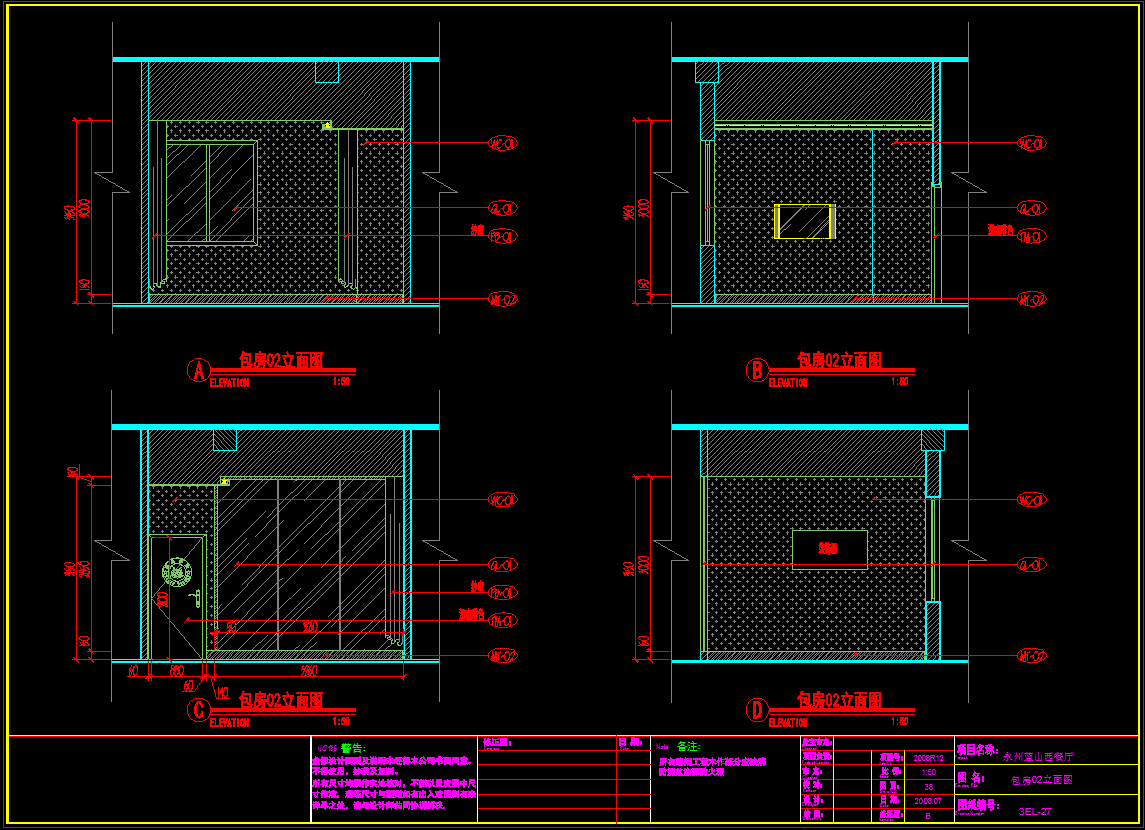Click the circled A elevation marker
Screen dimensions: 1145x830
[x=199, y=371]
